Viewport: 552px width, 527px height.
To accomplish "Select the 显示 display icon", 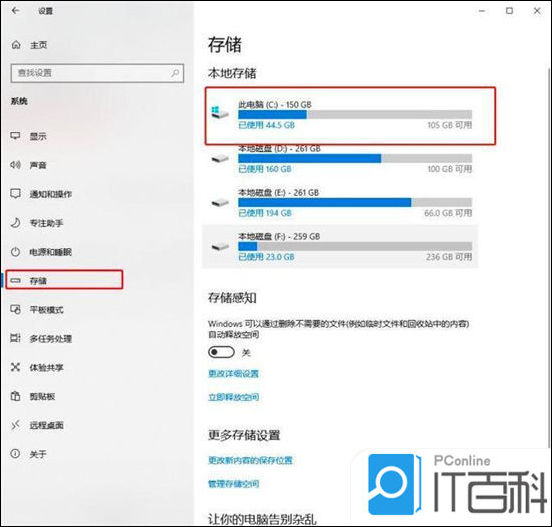I will 15,136.
